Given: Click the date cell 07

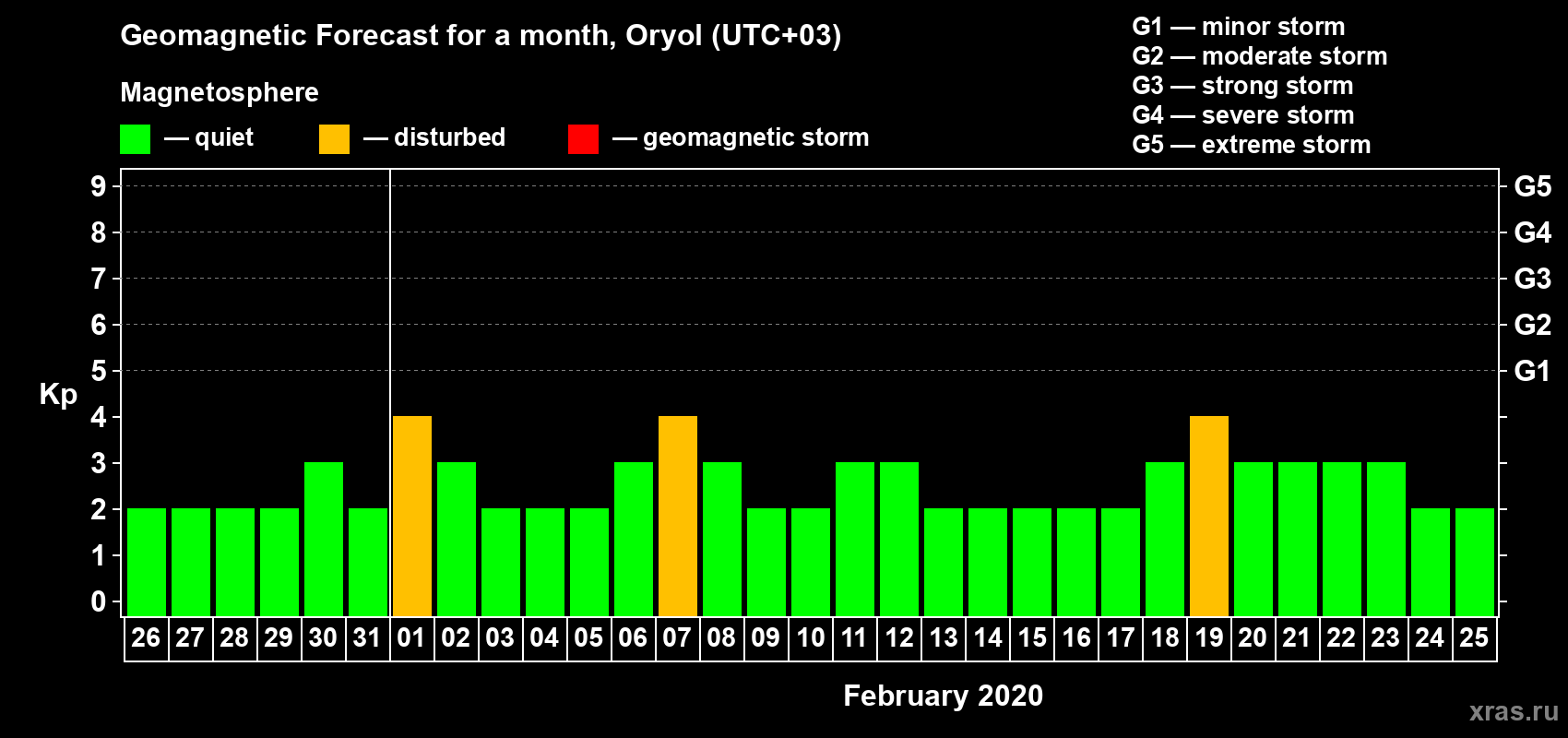Looking at the screenshot, I should pyautogui.click(x=678, y=638).
